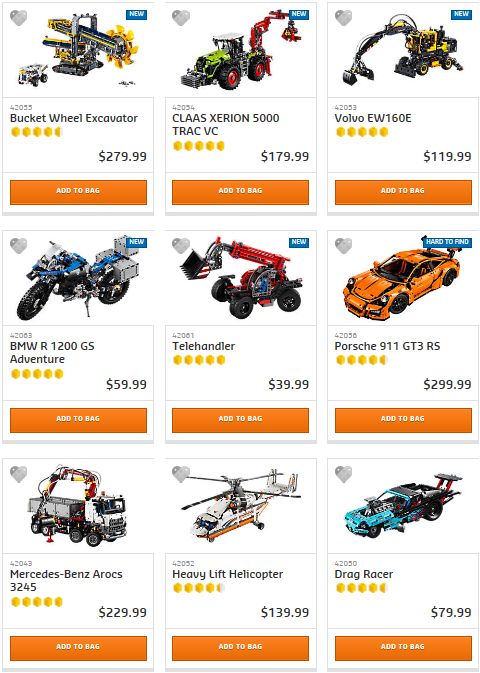View star rating of Drag Racer
The image size is (480, 673).
(362, 588)
